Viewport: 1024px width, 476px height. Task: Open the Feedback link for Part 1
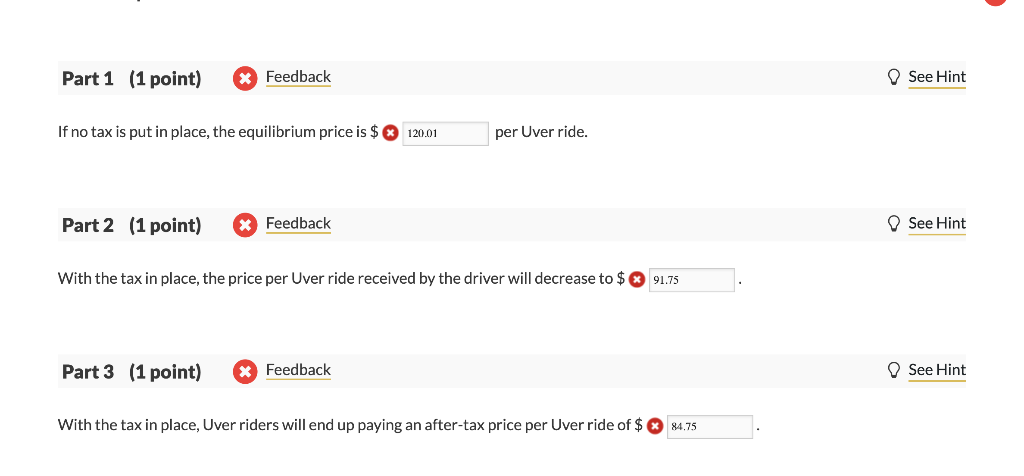298,77
